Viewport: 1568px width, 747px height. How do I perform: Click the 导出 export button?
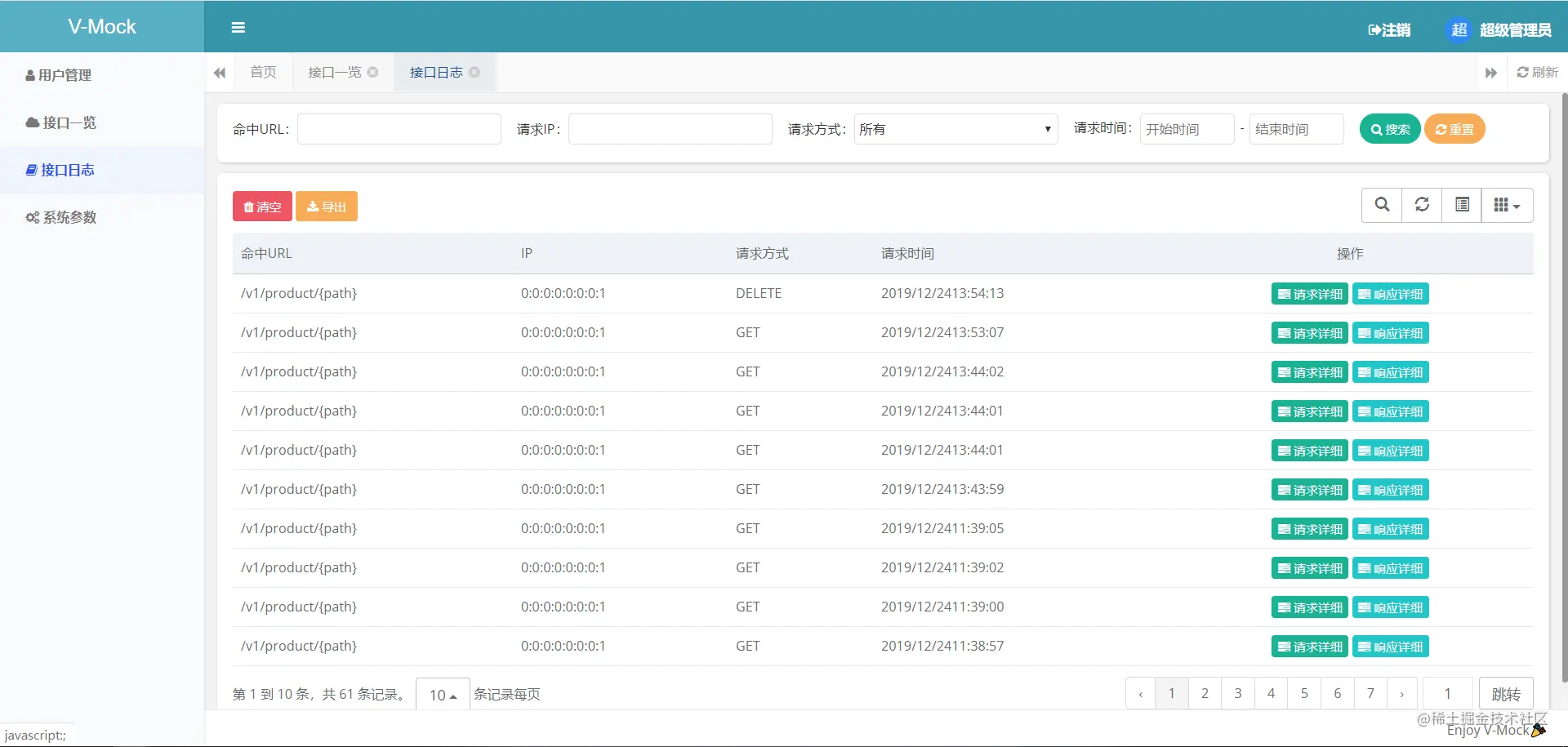pyautogui.click(x=327, y=207)
